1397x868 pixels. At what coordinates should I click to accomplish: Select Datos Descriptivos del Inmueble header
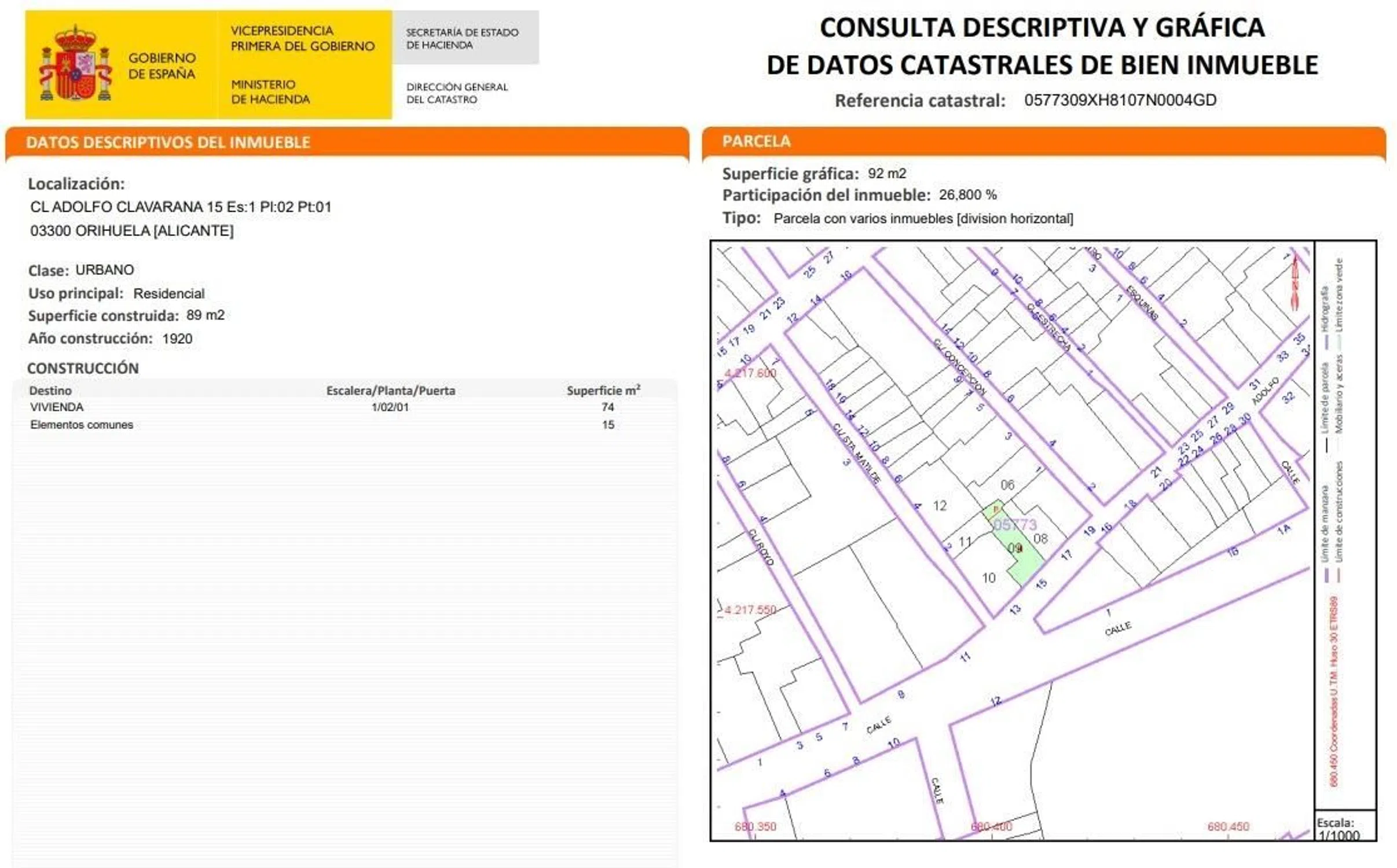coord(168,142)
